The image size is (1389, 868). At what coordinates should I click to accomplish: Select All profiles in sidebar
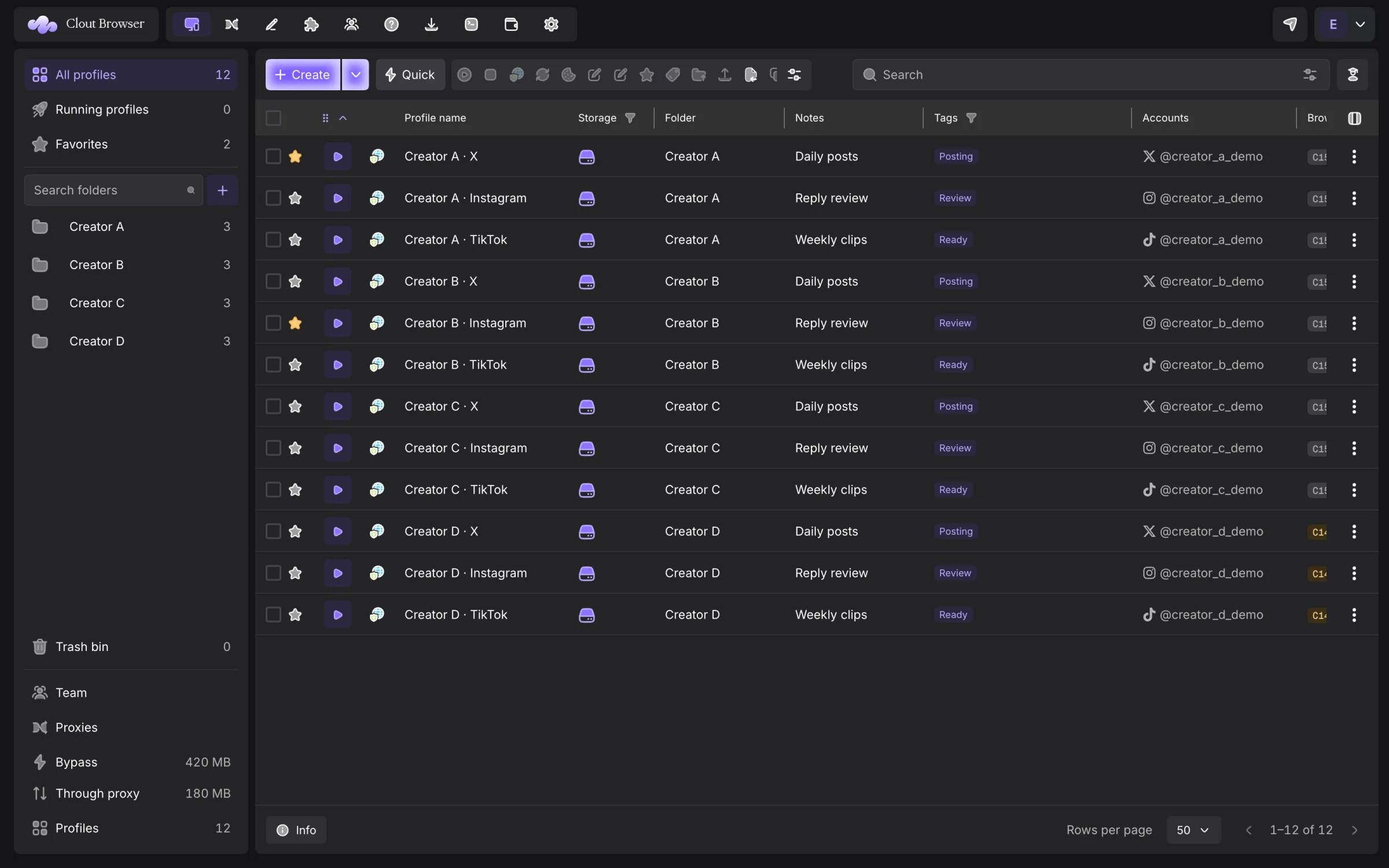(131, 75)
